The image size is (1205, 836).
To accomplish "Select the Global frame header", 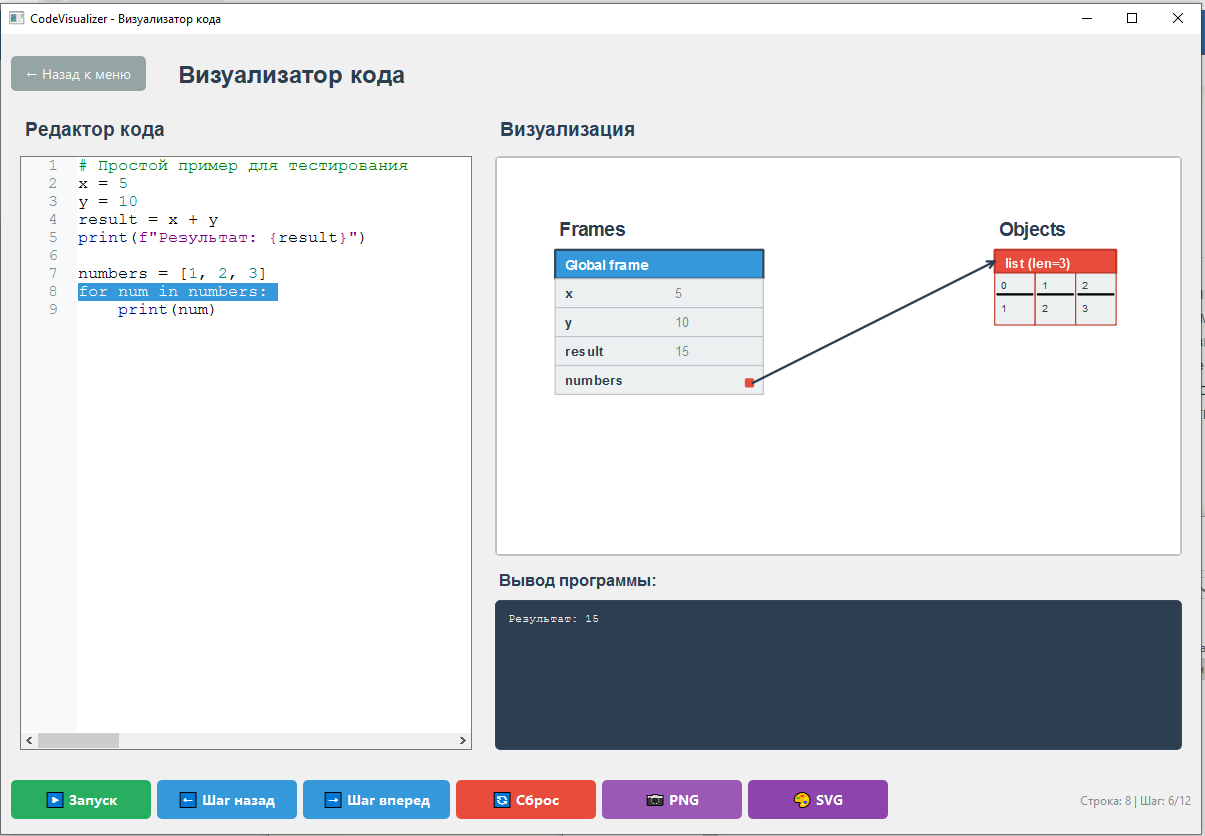I will [659, 264].
